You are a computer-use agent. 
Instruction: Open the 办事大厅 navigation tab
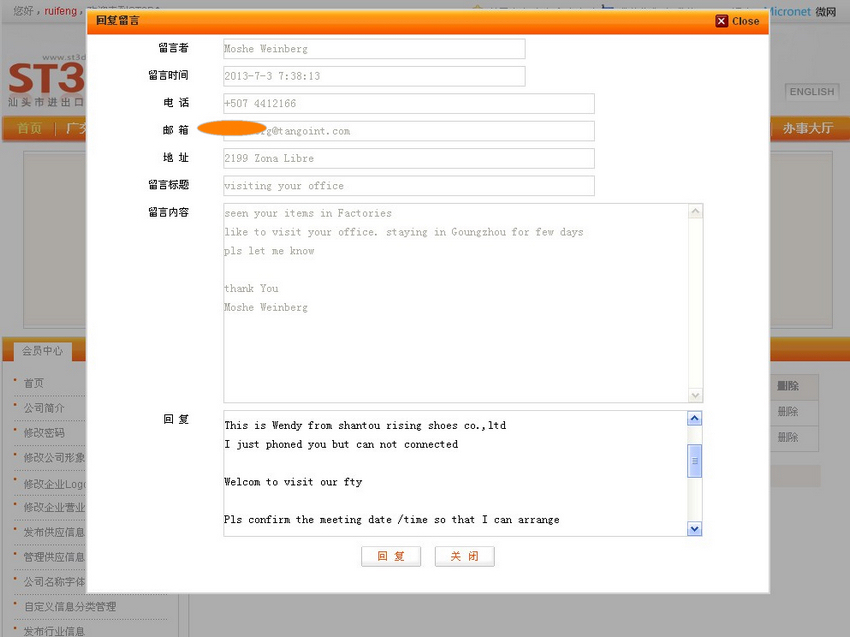point(807,128)
